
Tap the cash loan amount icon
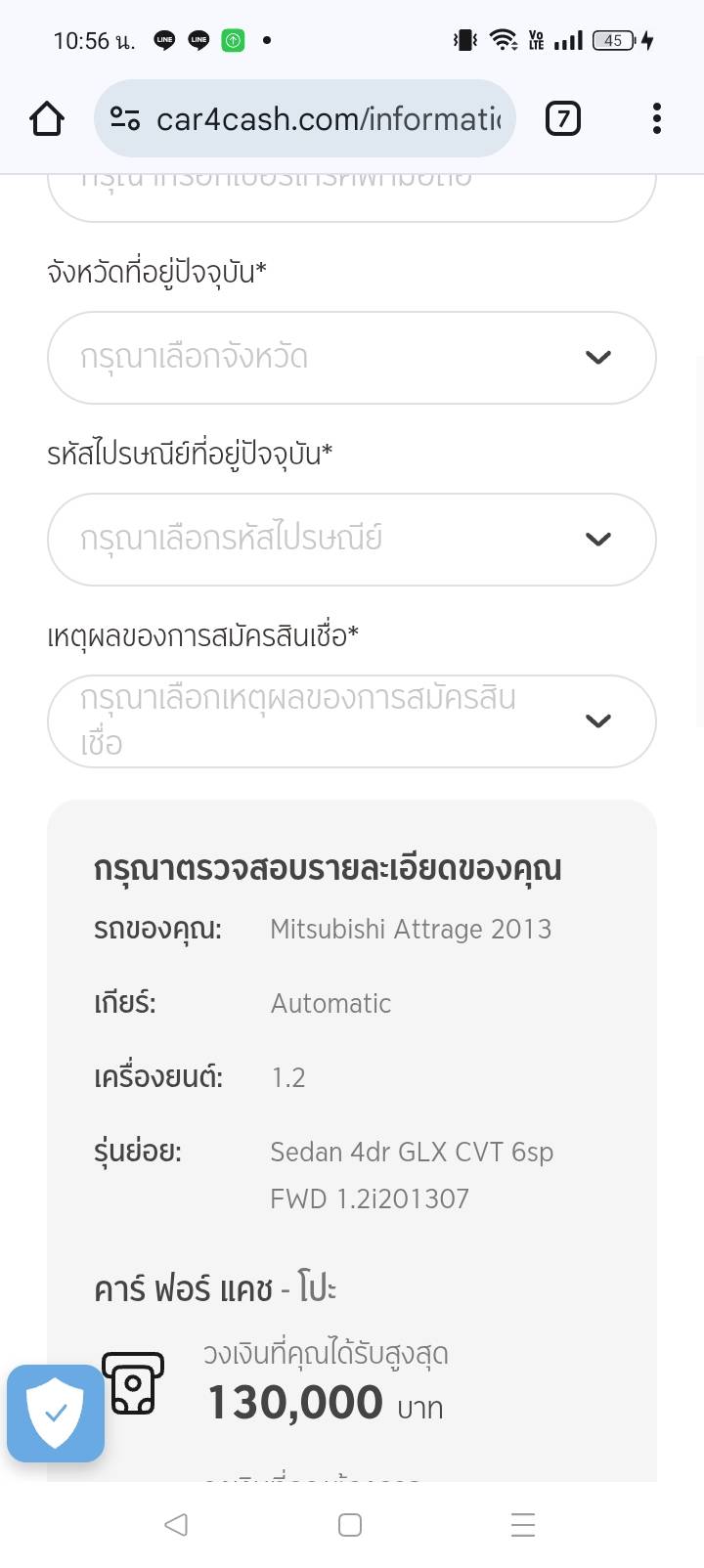click(133, 1382)
